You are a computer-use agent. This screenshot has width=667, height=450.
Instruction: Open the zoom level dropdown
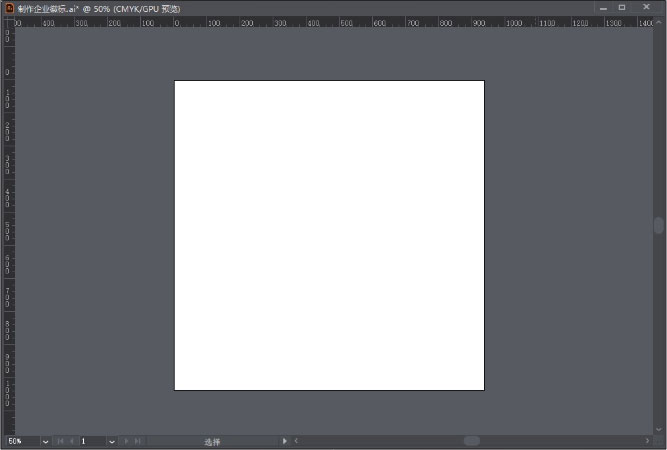click(46, 441)
